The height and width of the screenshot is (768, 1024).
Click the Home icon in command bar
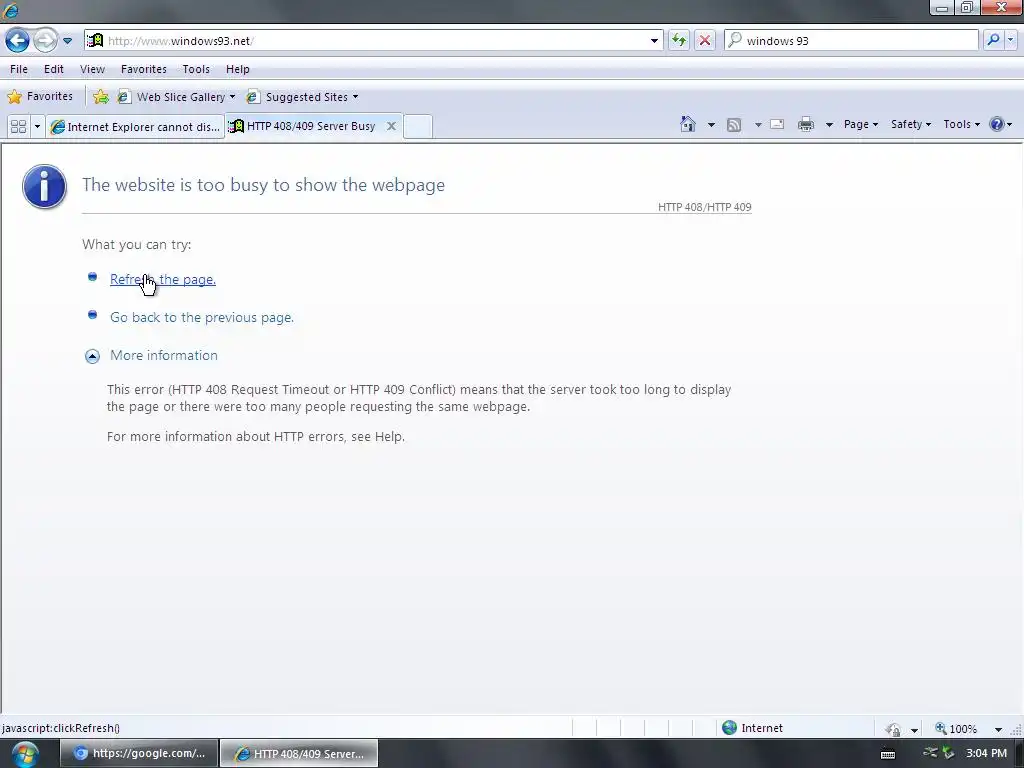click(688, 124)
